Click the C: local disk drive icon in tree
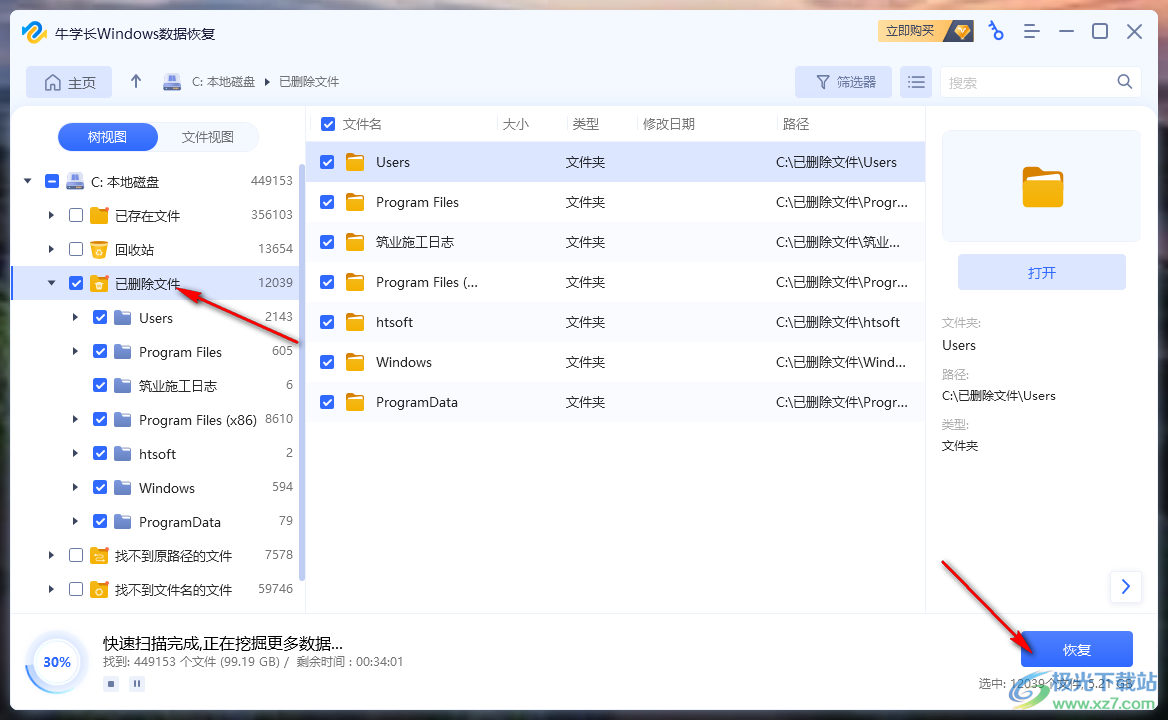This screenshot has width=1168, height=720. [75, 181]
